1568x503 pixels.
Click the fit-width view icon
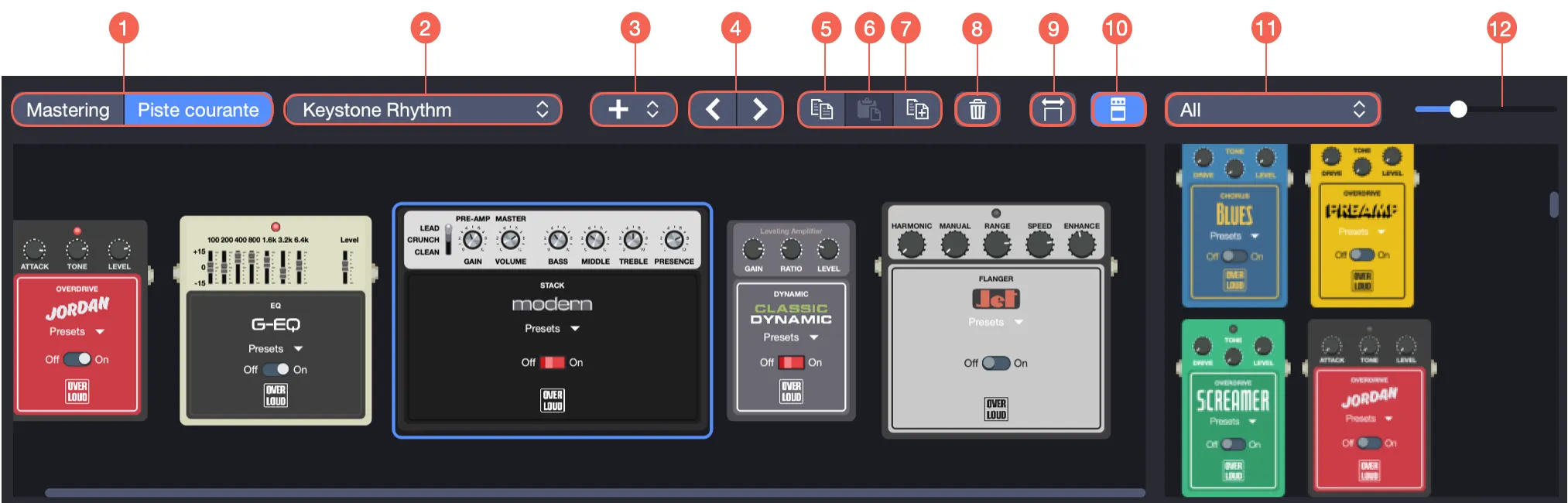coord(1053,110)
